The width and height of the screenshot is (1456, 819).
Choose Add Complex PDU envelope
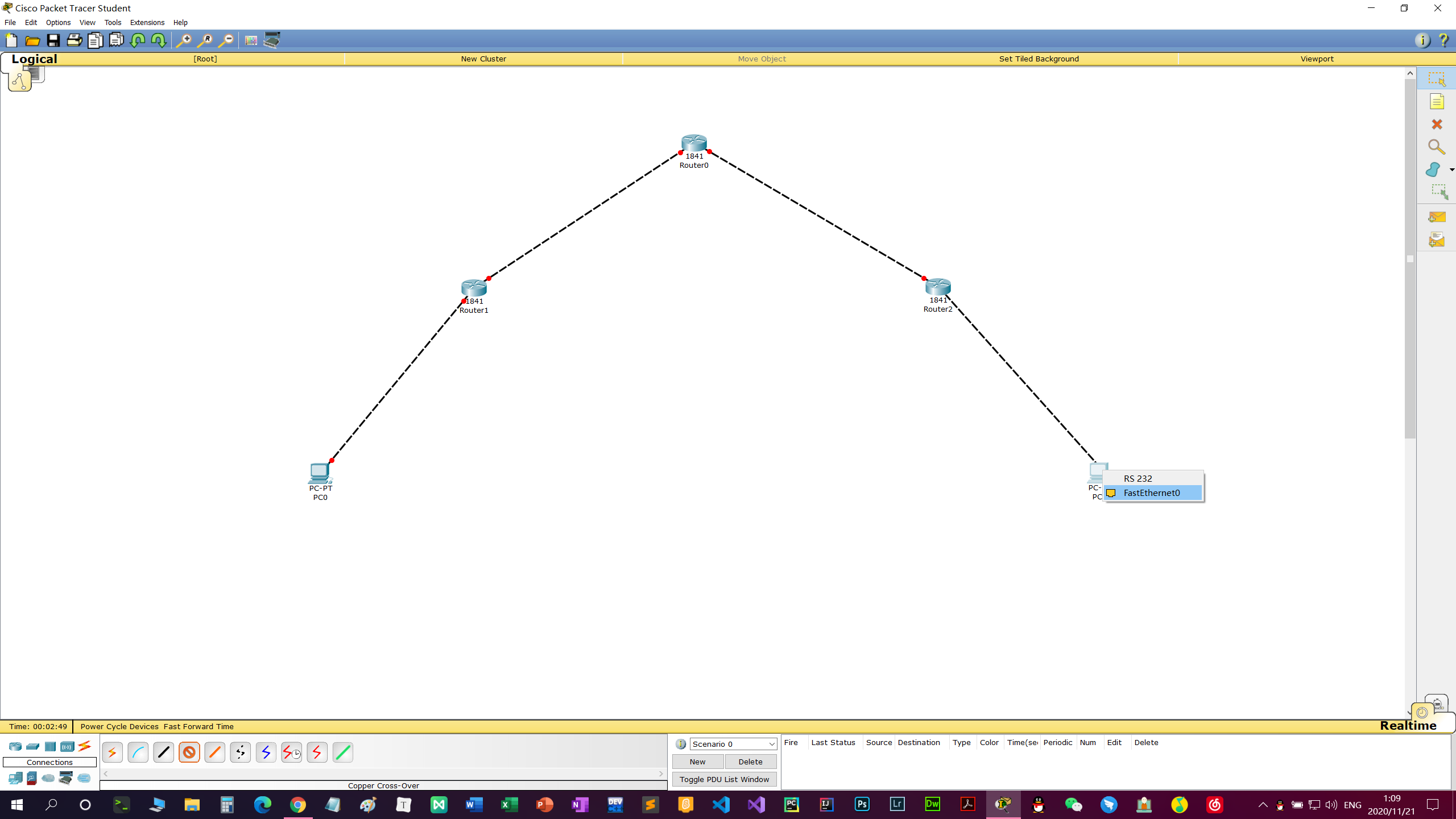pos(1437,239)
